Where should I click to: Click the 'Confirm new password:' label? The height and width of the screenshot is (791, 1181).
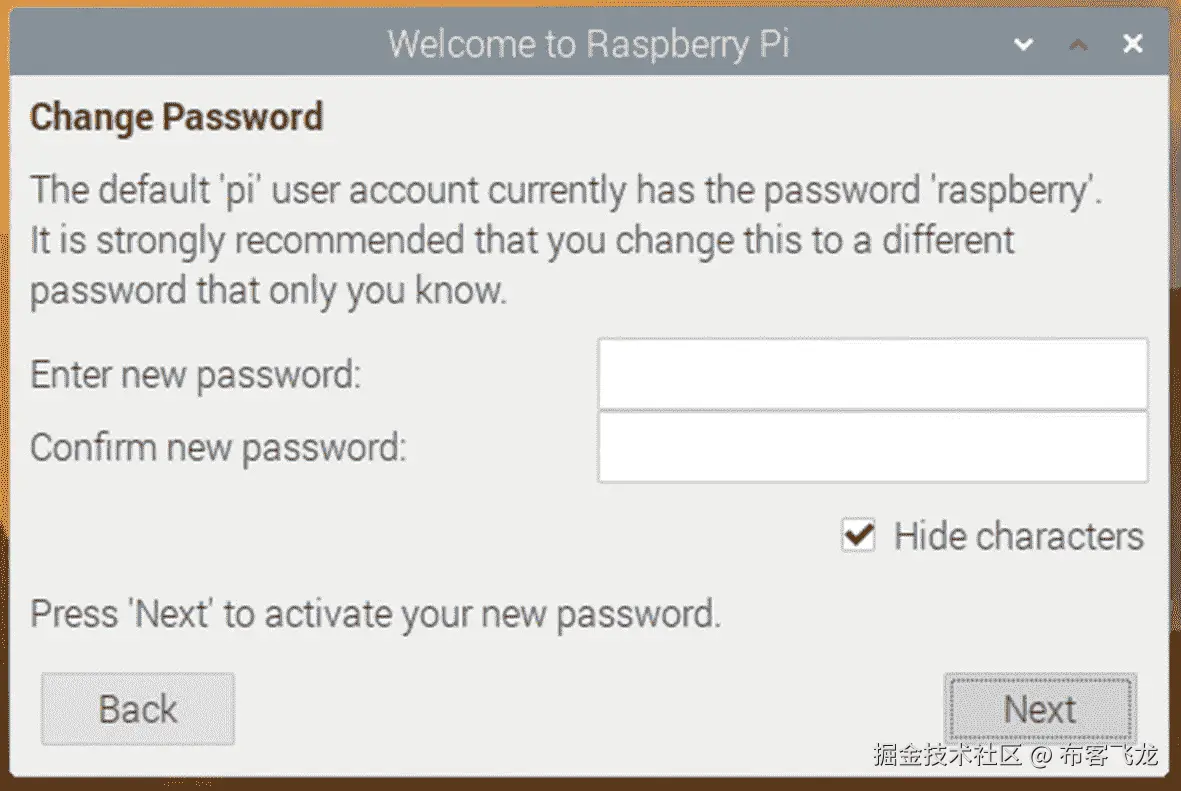218,448
